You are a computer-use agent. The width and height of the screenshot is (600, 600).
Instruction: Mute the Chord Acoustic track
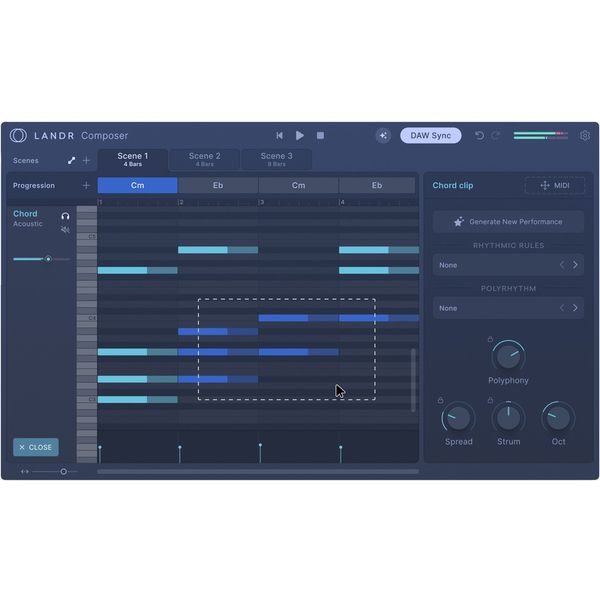[65, 230]
